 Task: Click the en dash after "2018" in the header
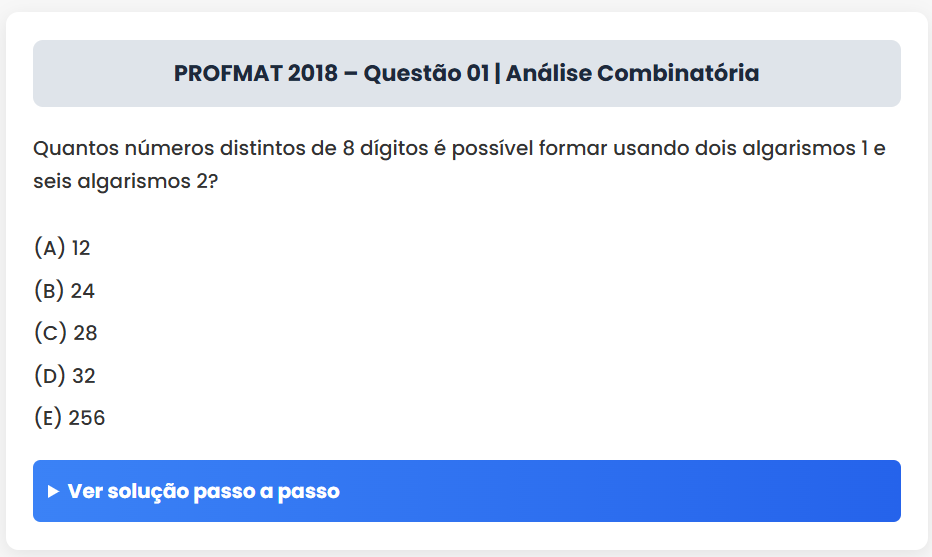click(x=350, y=73)
